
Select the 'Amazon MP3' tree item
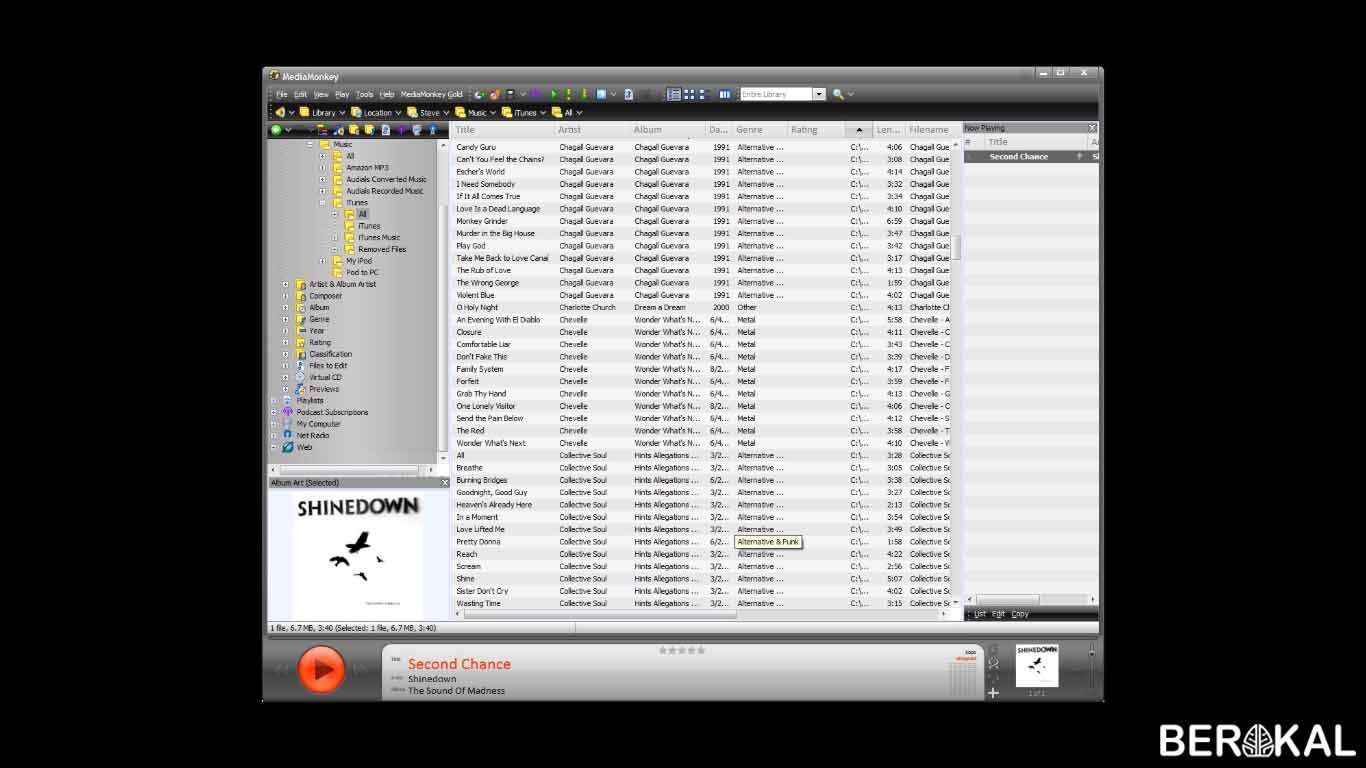click(367, 168)
